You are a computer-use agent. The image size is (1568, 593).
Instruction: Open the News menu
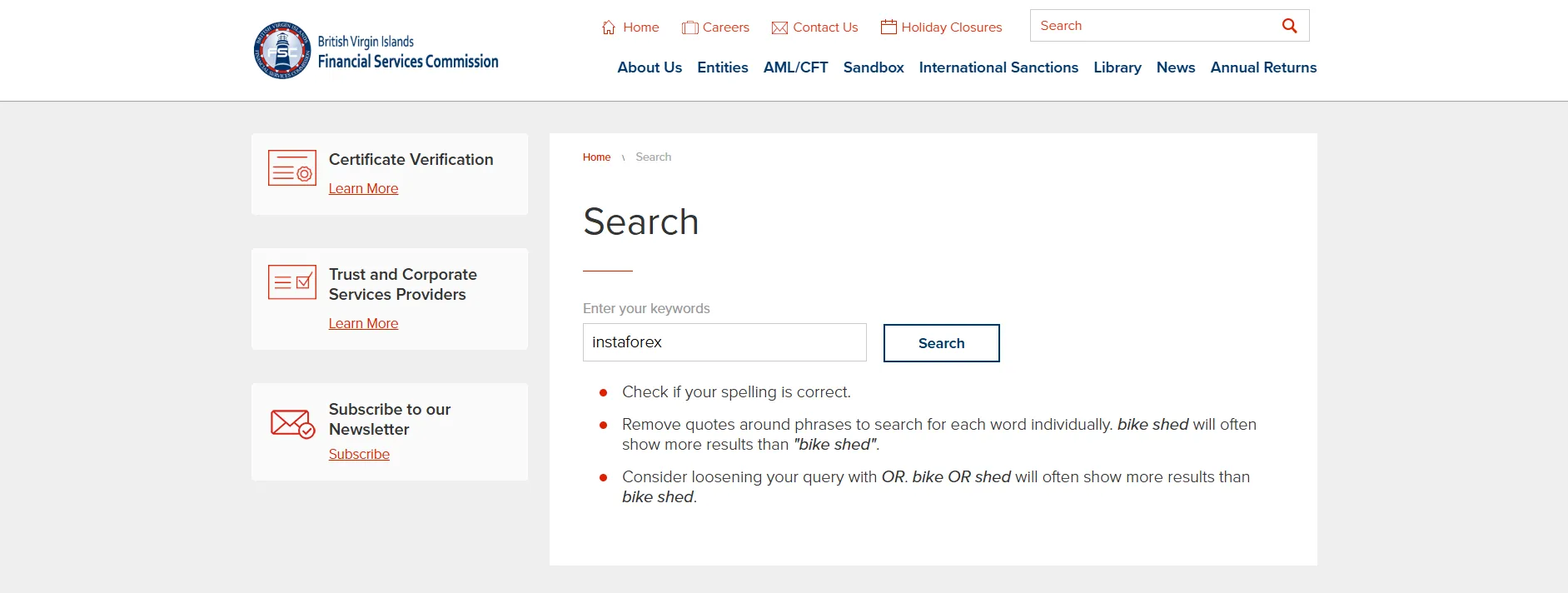pyautogui.click(x=1176, y=67)
